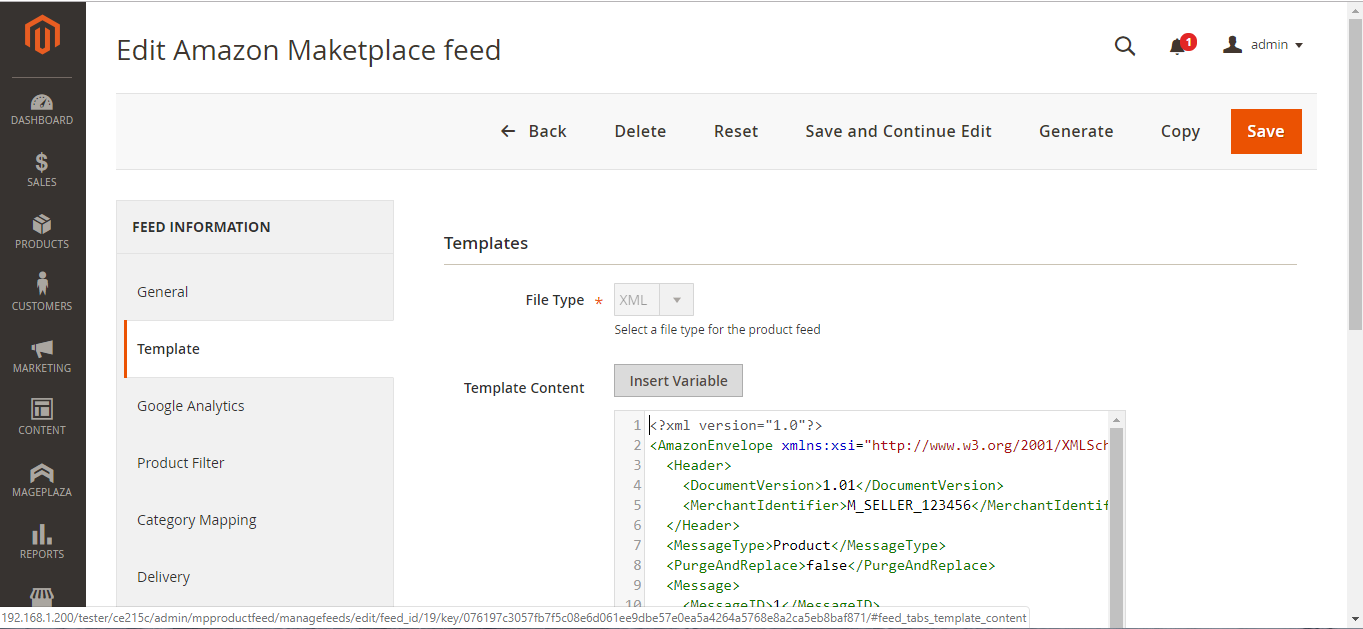Click the search magnifier icon
The image size is (1363, 629).
coord(1125,46)
